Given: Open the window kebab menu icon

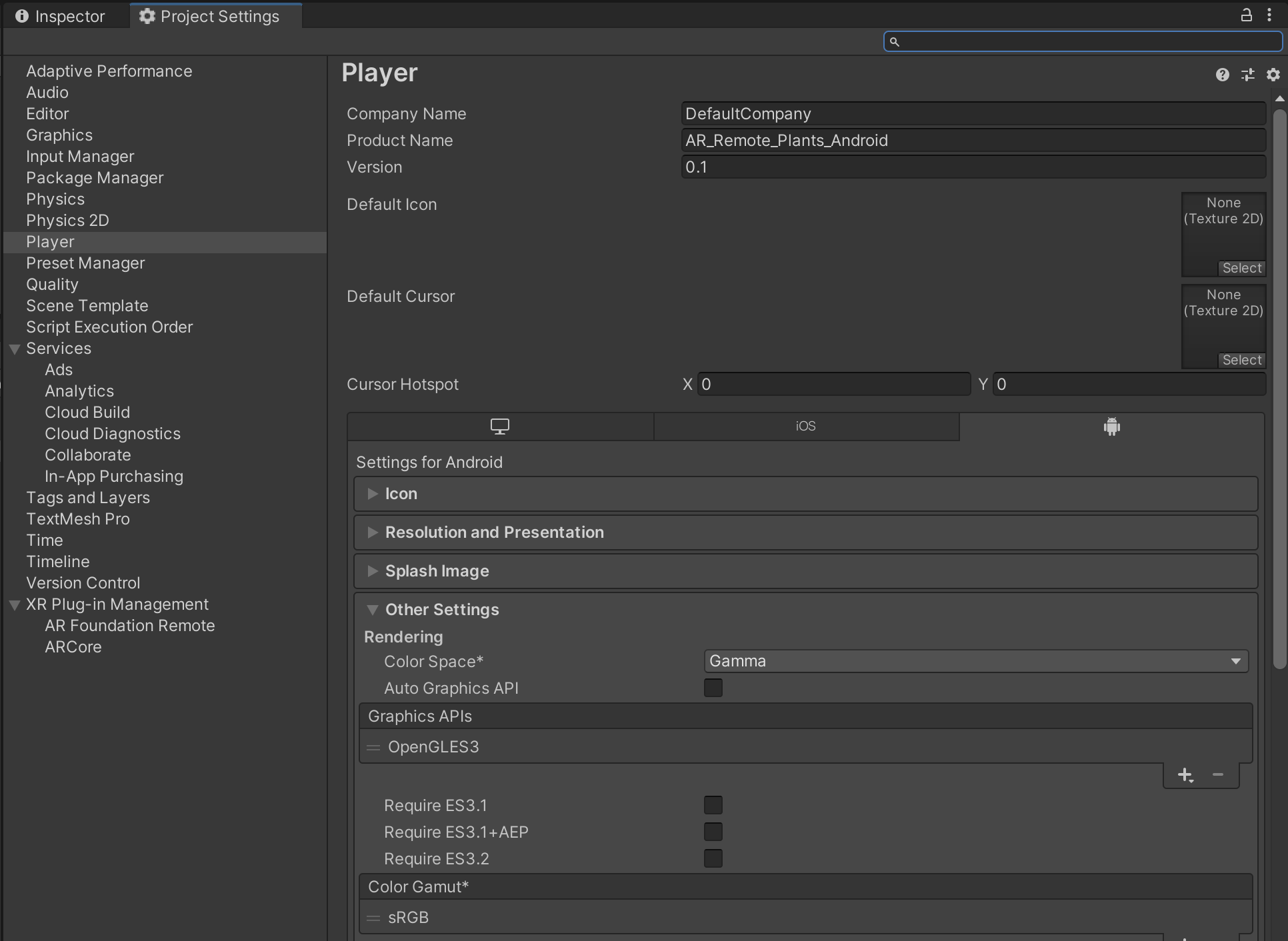Looking at the screenshot, I should click(x=1269, y=15).
